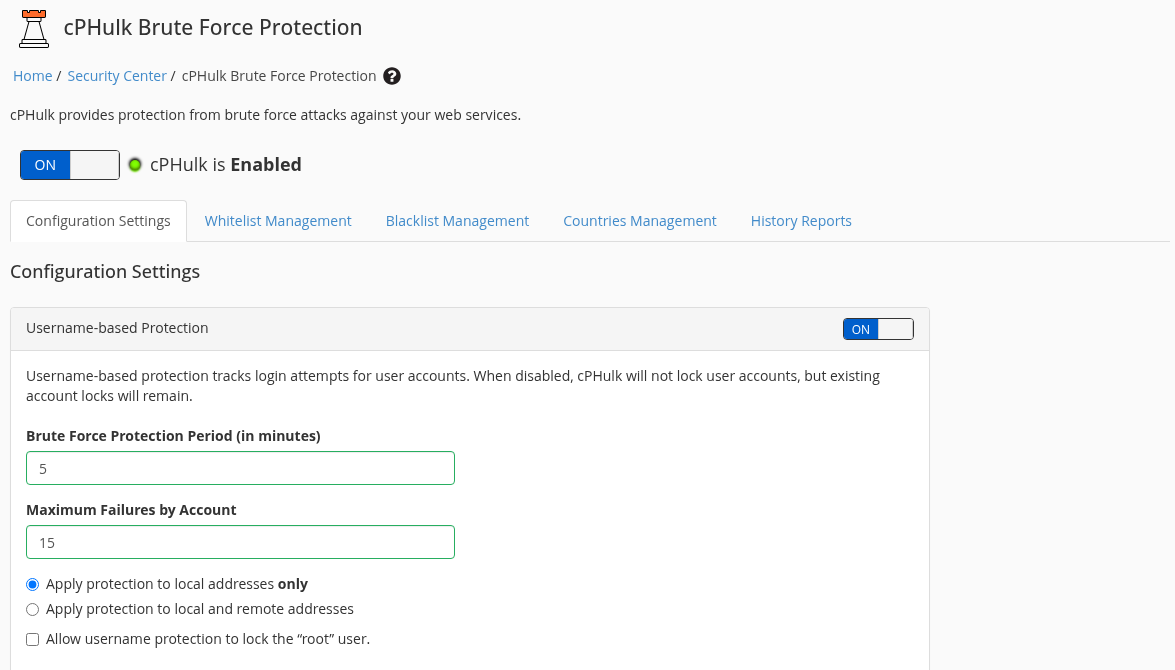Click the 'cPHulk Brute Force Protection' breadcrumb text
1175x670 pixels.
click(x=279, y=76)
